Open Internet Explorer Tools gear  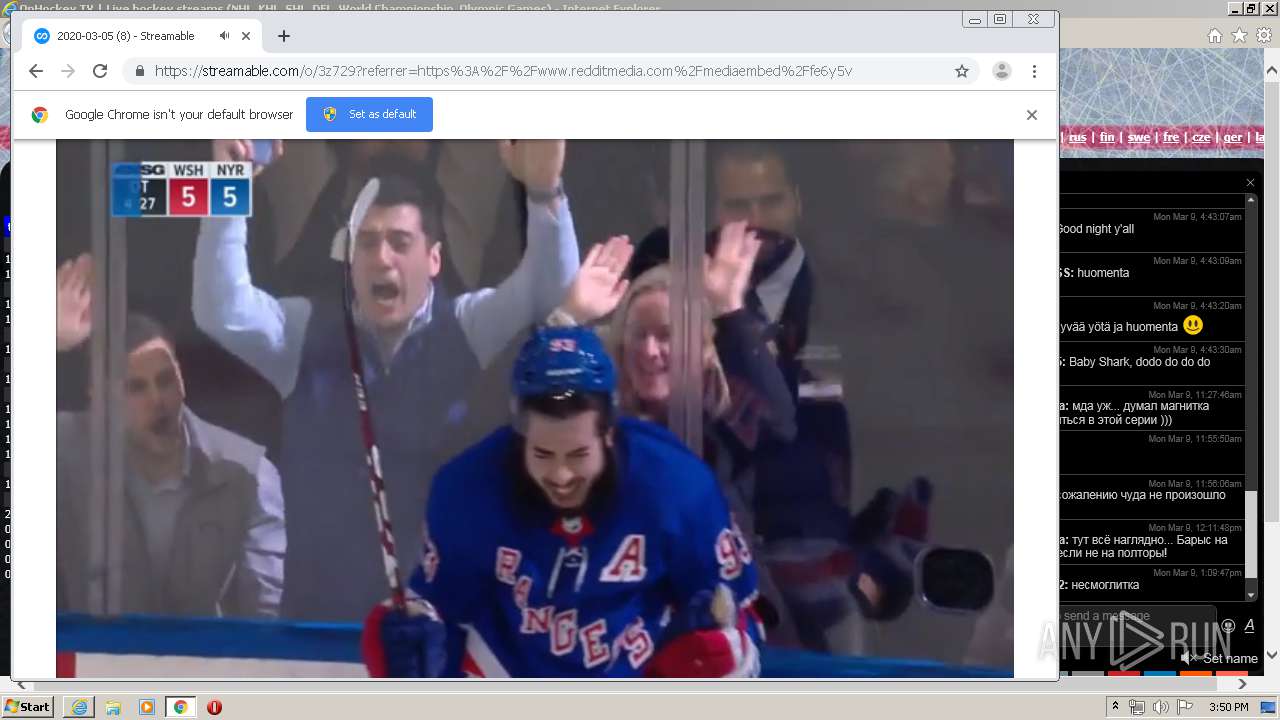coord(1264,36)
